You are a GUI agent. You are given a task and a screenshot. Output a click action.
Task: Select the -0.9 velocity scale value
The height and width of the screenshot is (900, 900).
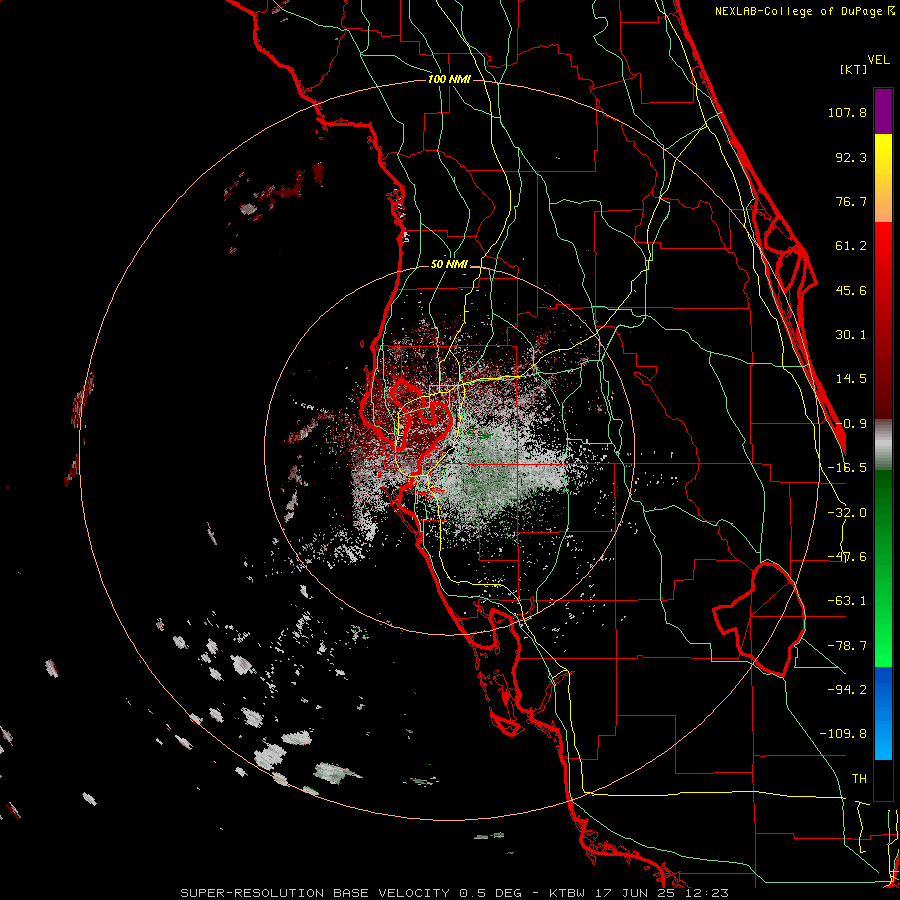pos(851,424)
